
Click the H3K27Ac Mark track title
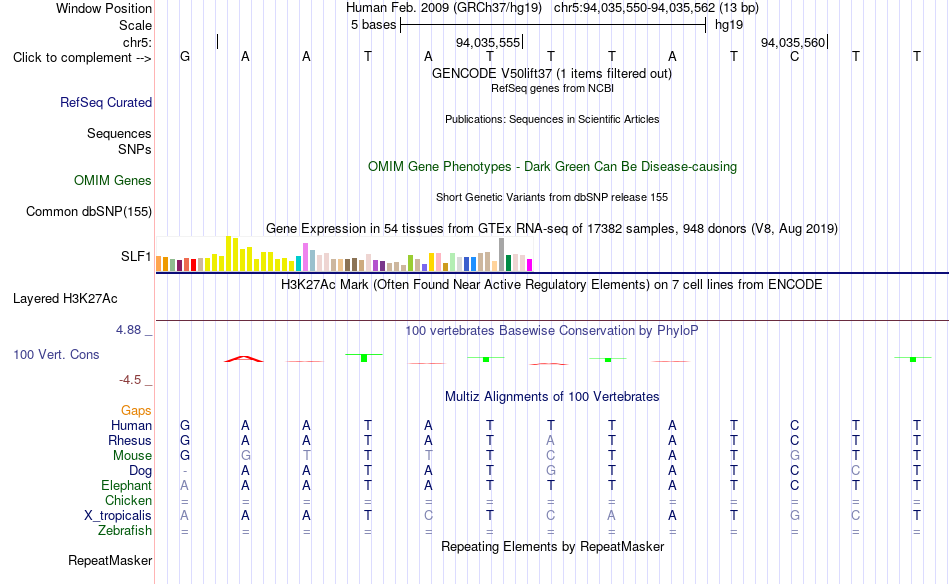click(552, 285)
